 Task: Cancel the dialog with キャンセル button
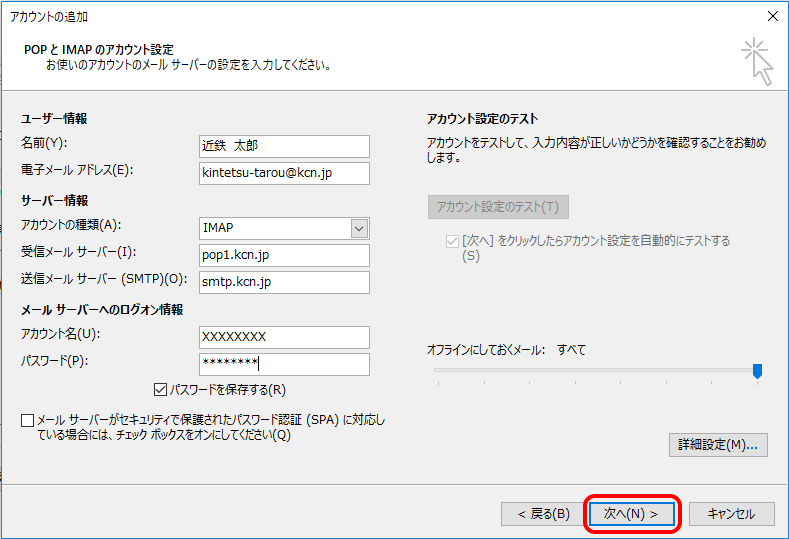point(731,514)
